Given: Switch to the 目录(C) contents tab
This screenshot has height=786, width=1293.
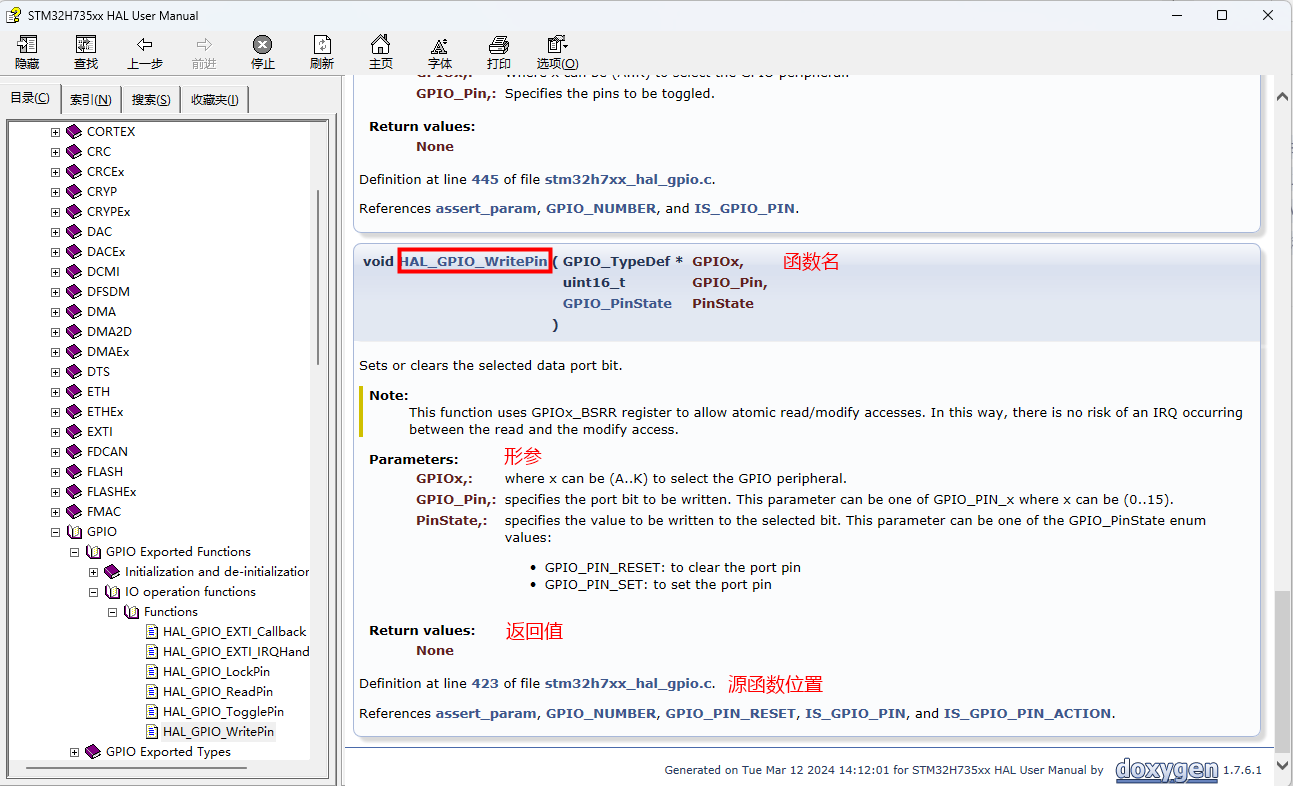Looking at the screenshot, I should coord(30,98).
